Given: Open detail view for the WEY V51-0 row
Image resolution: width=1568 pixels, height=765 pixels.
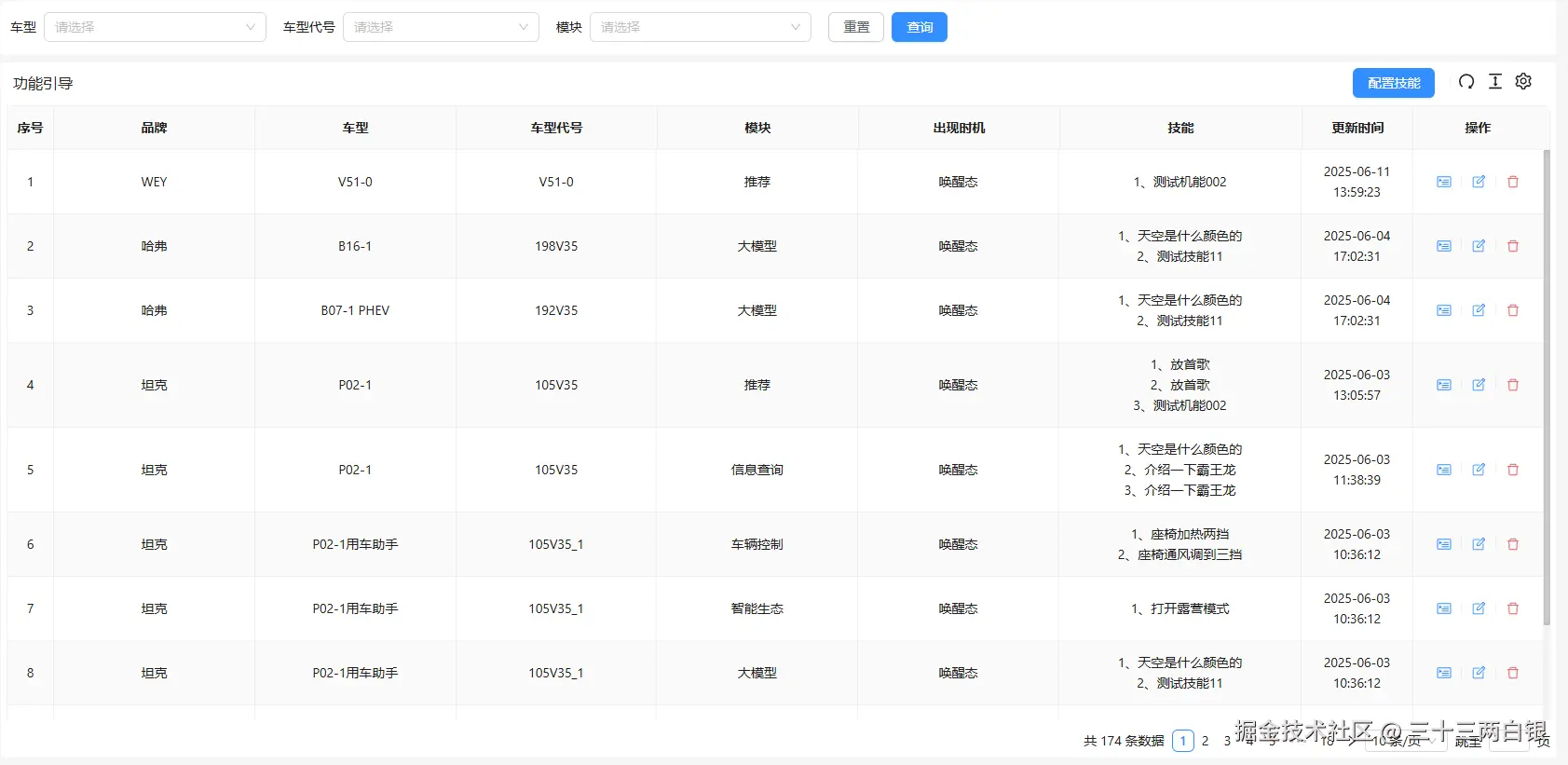Looking at the screenshot, I should [x=1443, y=182].
